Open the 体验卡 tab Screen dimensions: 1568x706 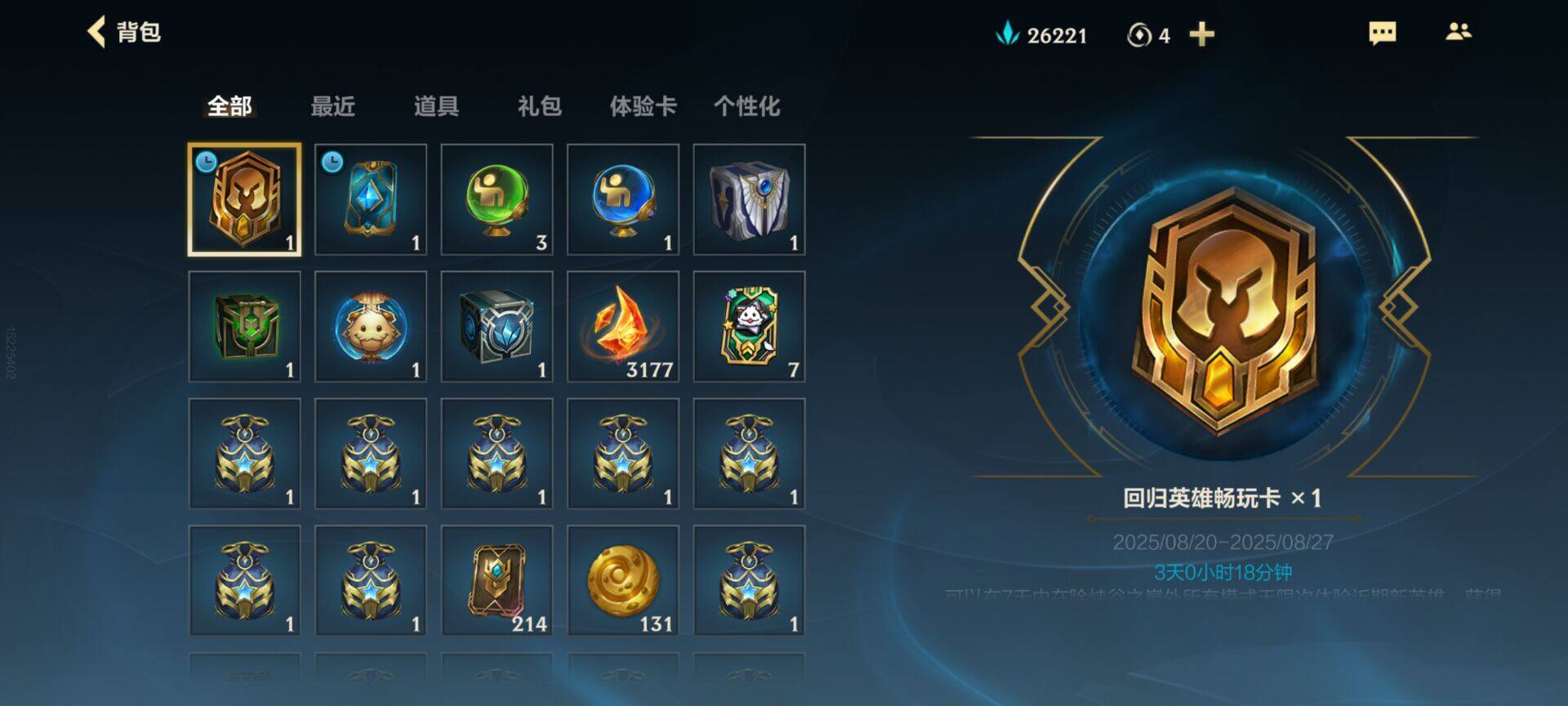(643, 106)
